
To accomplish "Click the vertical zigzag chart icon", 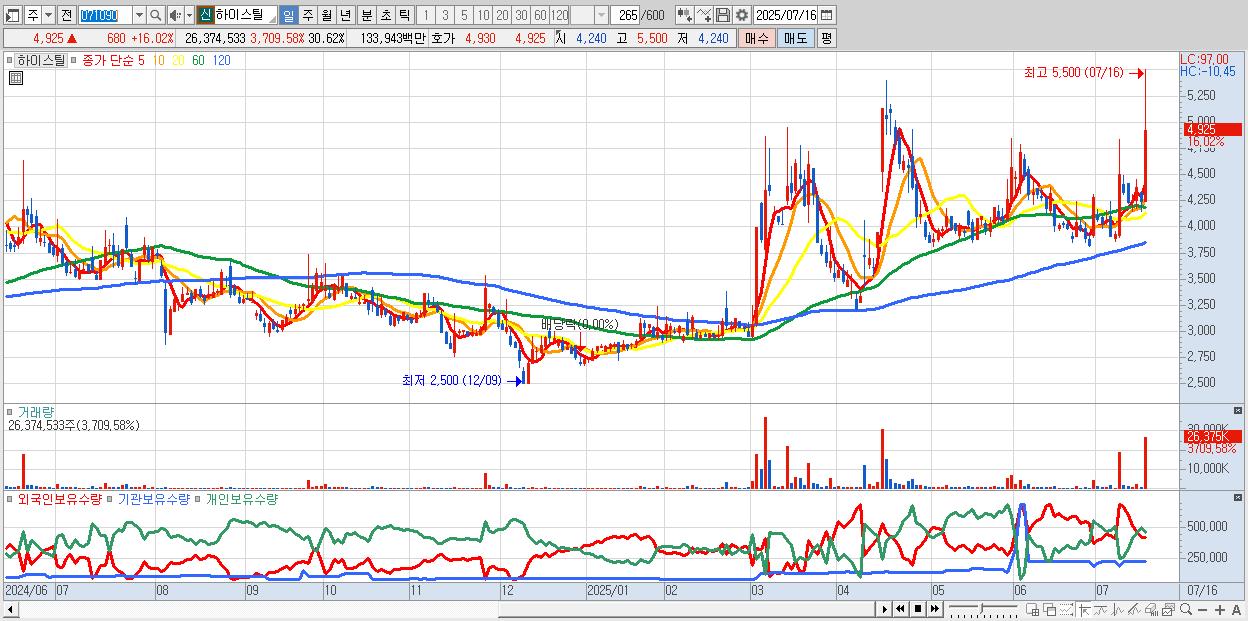I will pyautogui.click(x=1118, y=610).
